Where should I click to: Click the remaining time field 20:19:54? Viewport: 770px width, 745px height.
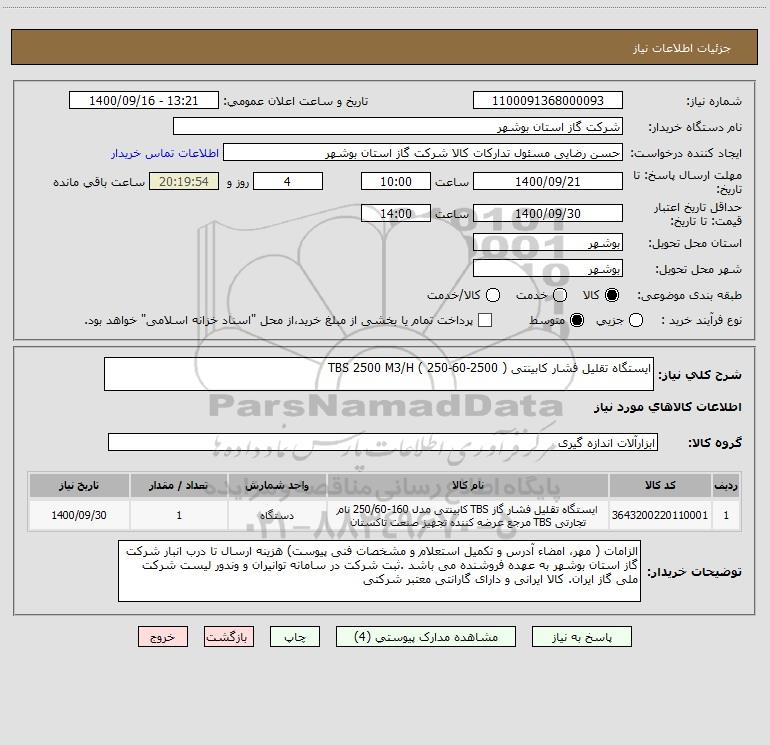tap(184, 181)
